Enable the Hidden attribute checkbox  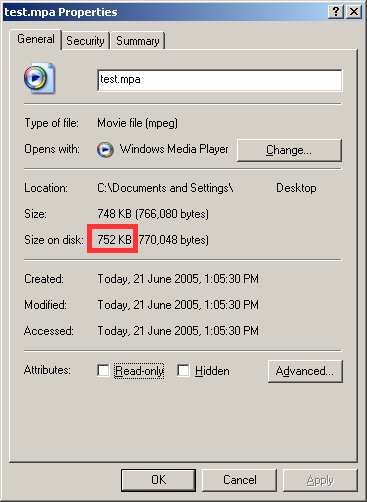point(183,370)
